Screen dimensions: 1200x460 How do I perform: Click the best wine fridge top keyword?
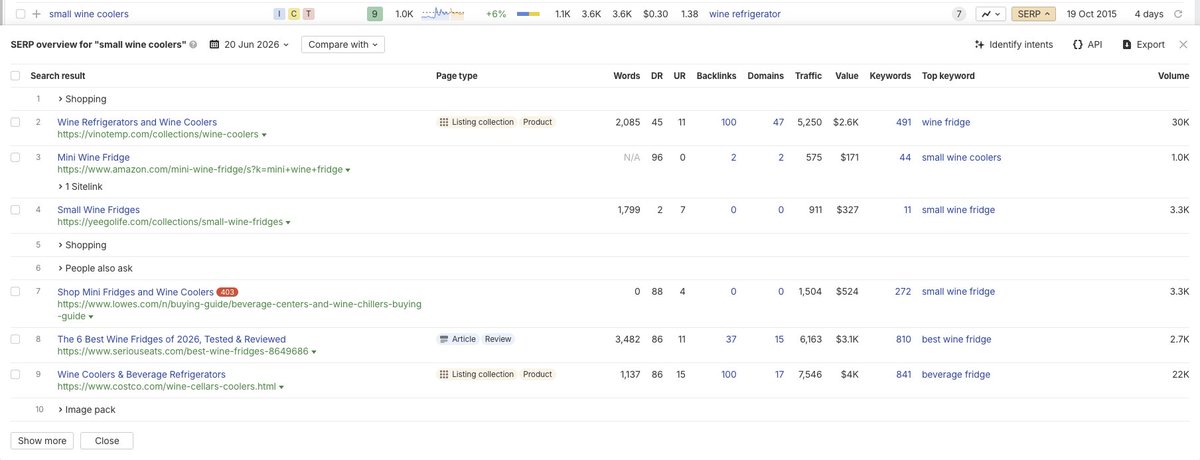click(957, 339)
